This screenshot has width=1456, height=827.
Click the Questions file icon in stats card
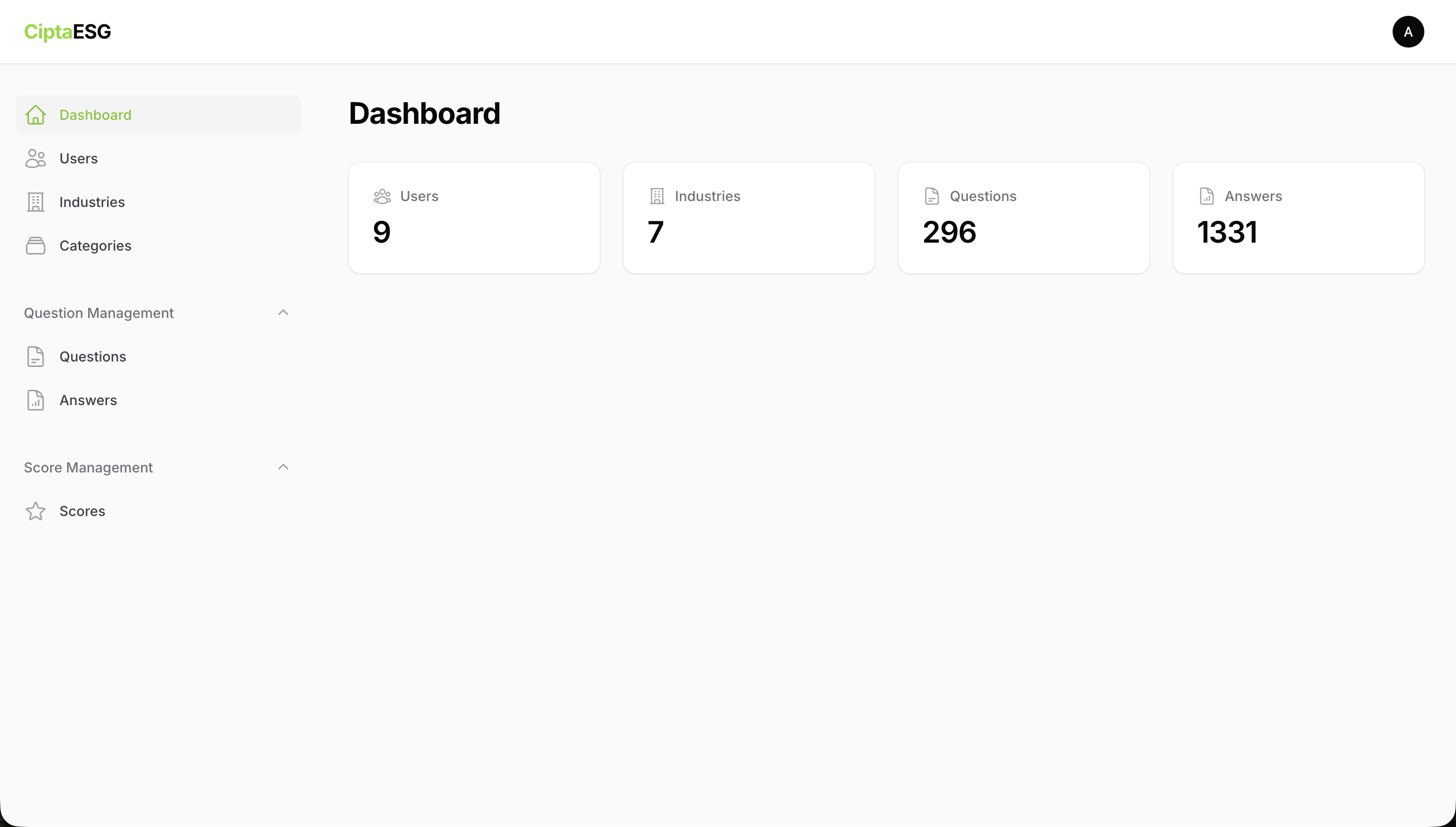(x=932, y=197)
